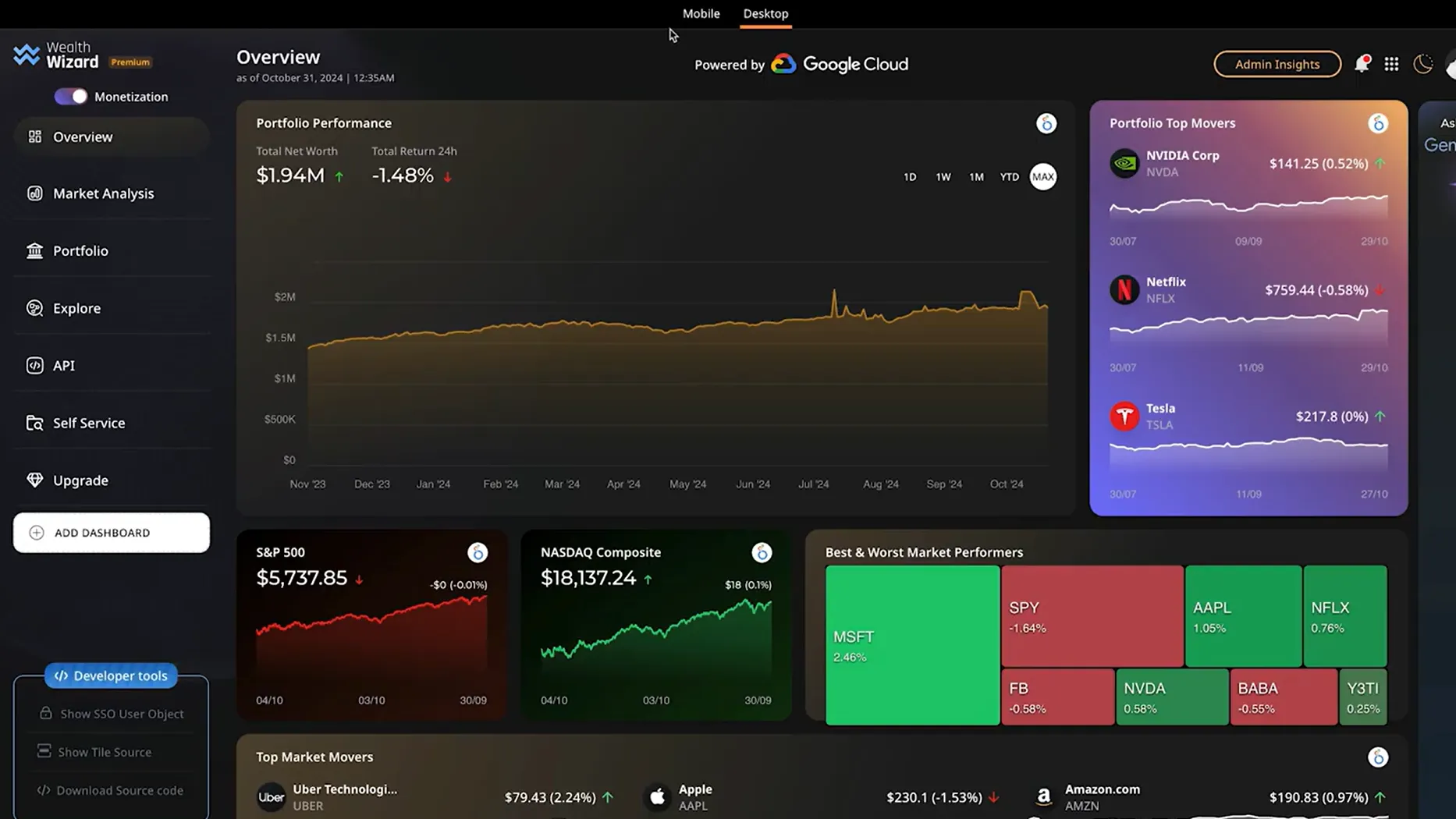Click the Tesla sparkline chart
The height and width of the screenshot is (819, 1456).
(1248, 456)
